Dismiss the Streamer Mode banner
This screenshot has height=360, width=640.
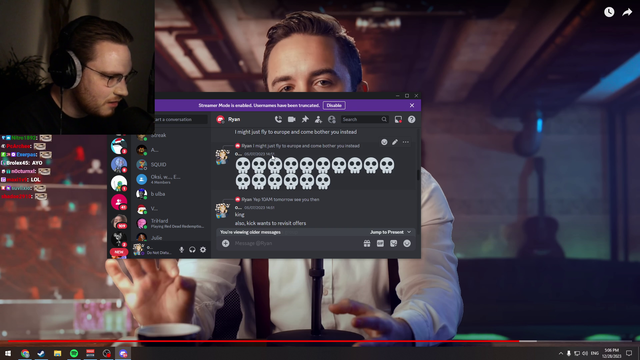[412, 105]
